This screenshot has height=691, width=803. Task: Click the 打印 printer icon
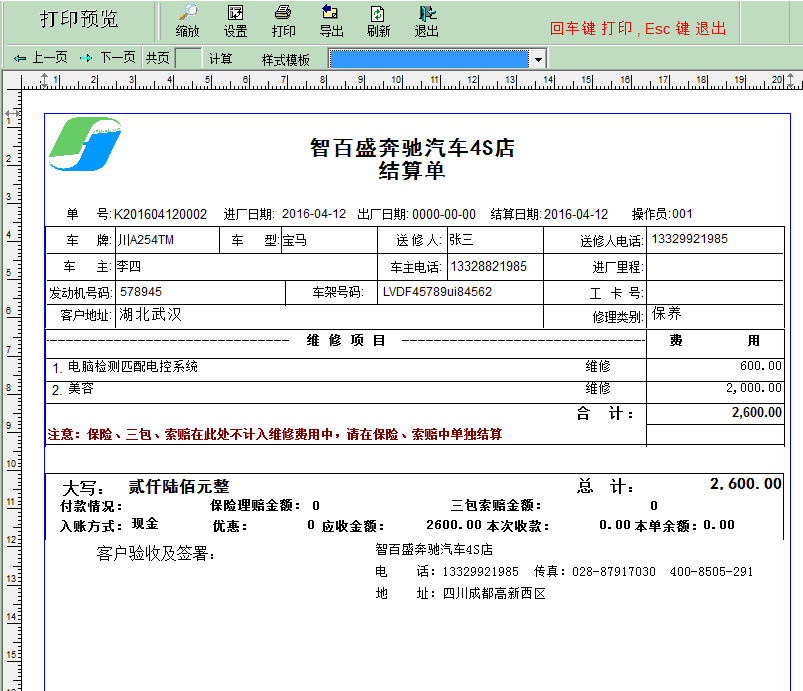[x=283, y=12]
